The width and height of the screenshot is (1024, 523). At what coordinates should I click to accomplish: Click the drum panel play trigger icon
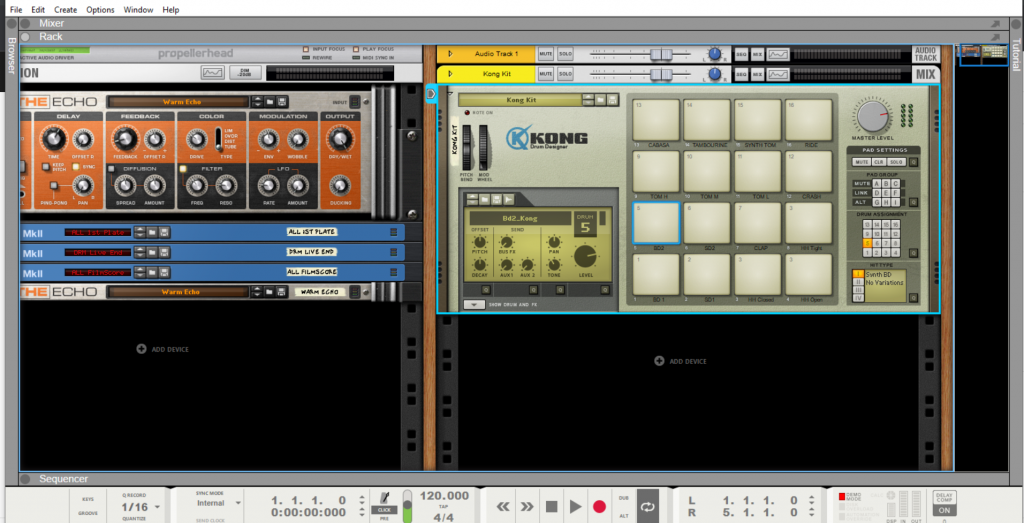pos(508,199)
